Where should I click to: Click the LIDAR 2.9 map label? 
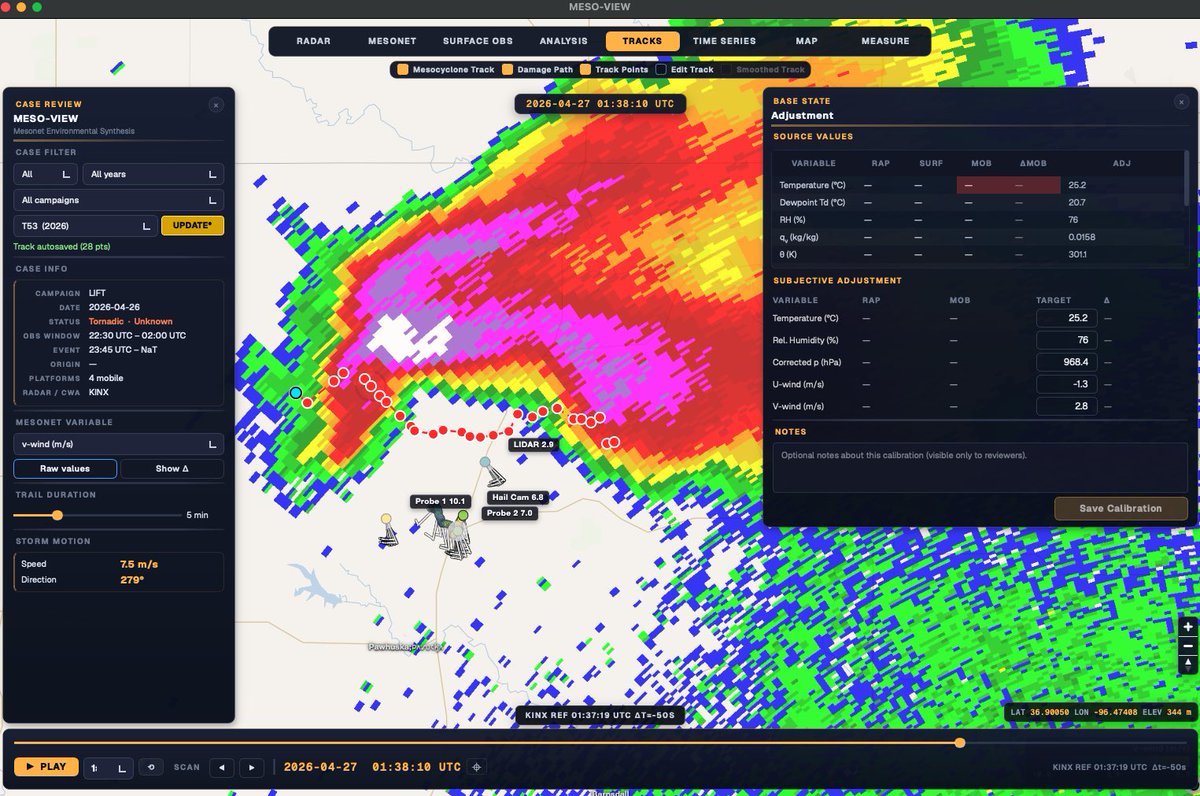click(532, 443)
